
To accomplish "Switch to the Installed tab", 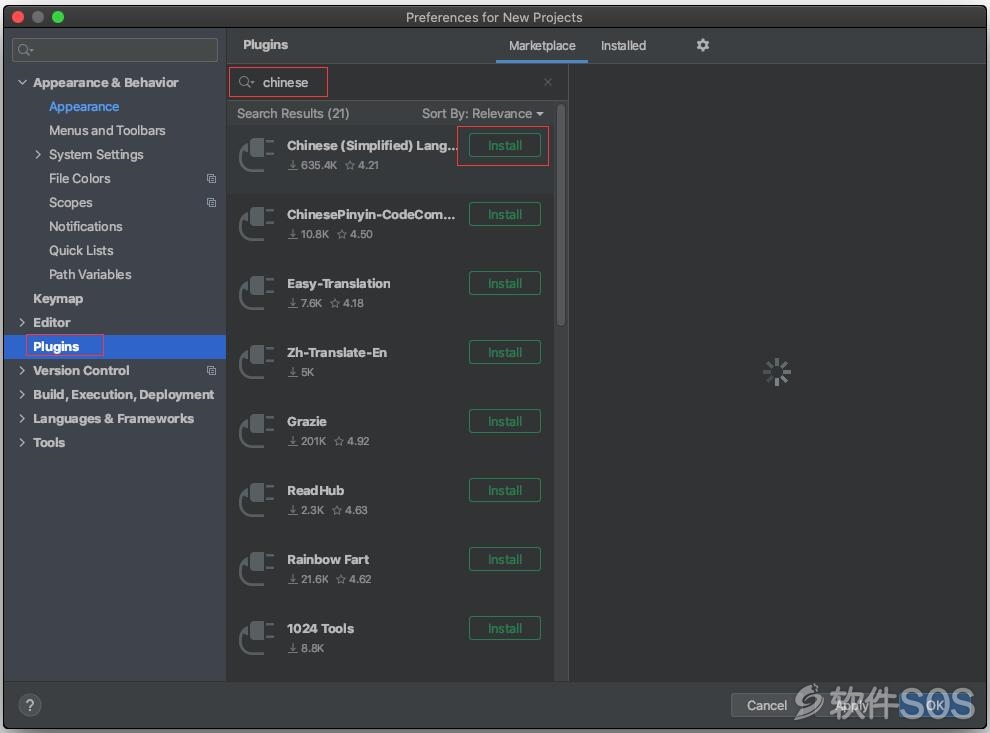I will (623, 45).
